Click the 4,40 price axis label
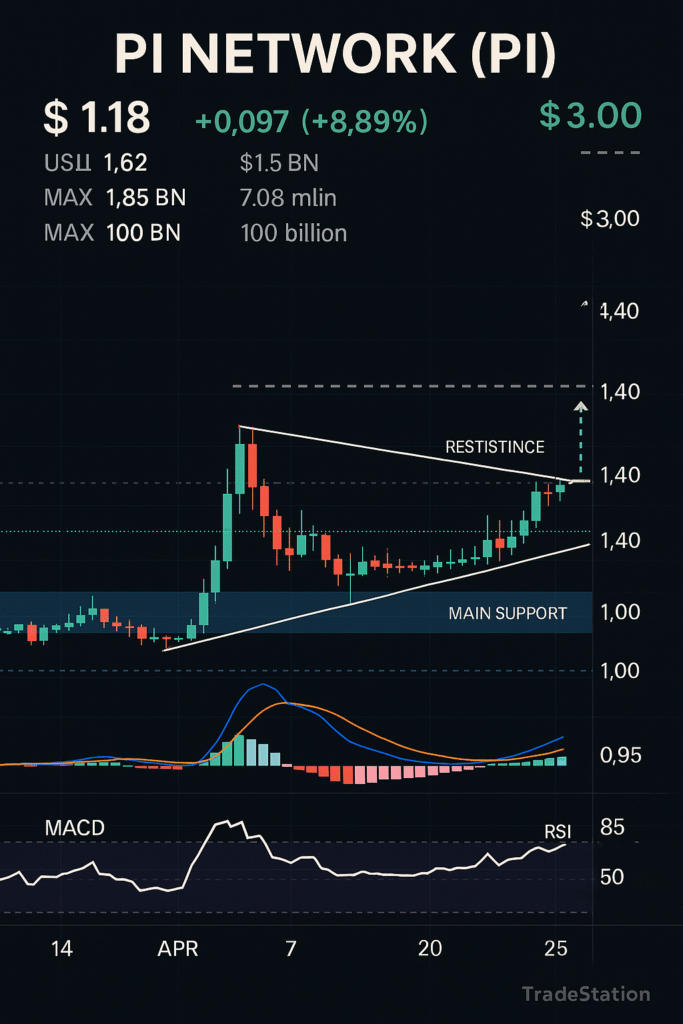Screen dimensions: 683x1024 coord(620,312)
